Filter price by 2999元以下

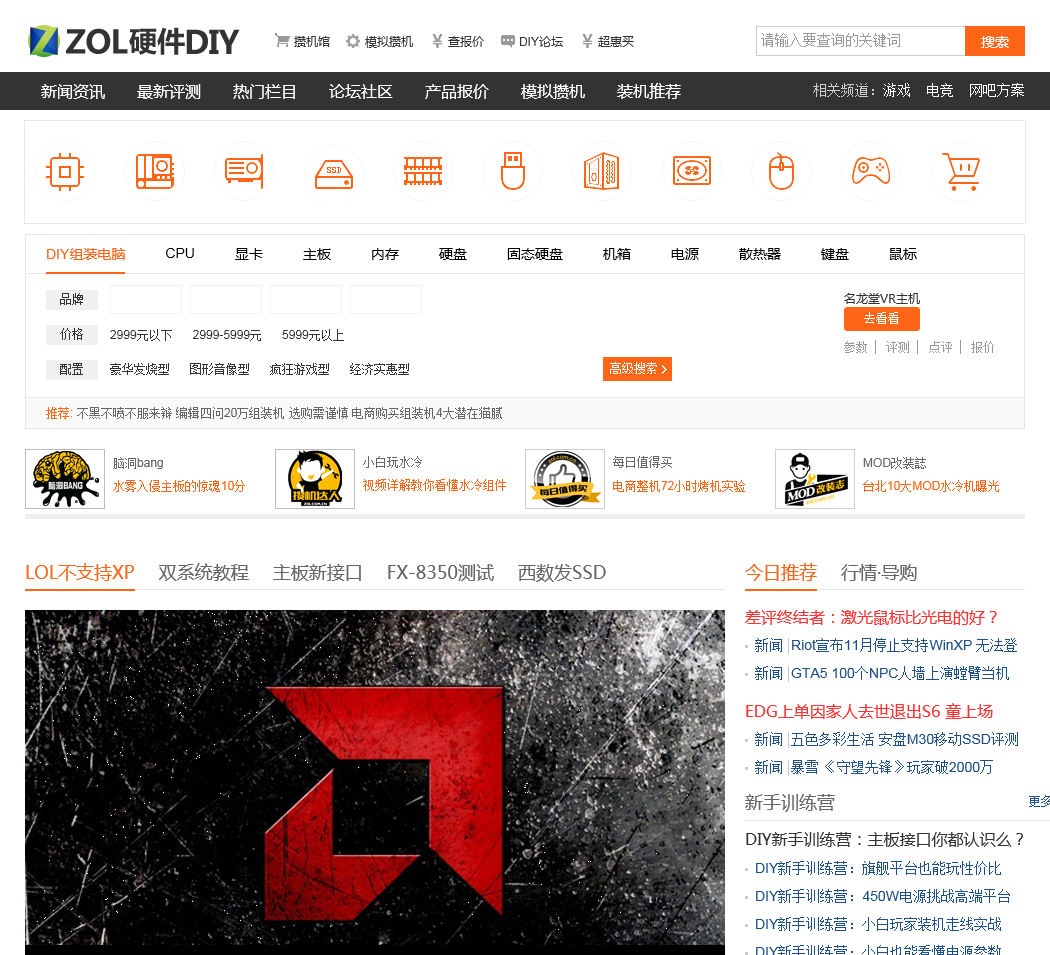(x=141, y=335)
